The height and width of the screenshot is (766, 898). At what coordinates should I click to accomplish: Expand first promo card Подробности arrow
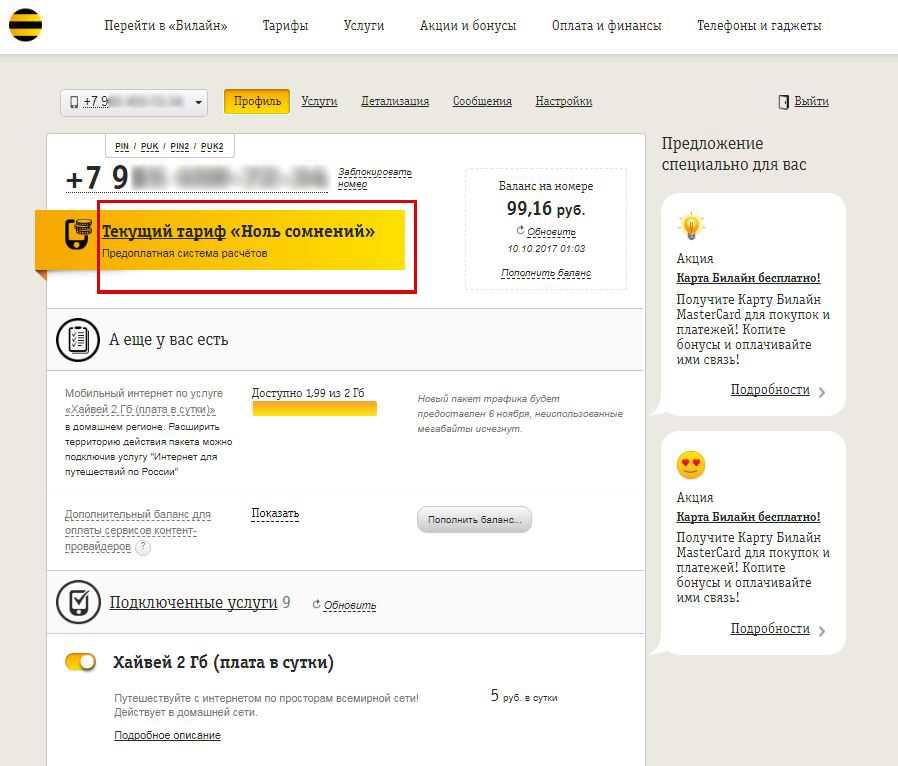click(x=822, y=391)
